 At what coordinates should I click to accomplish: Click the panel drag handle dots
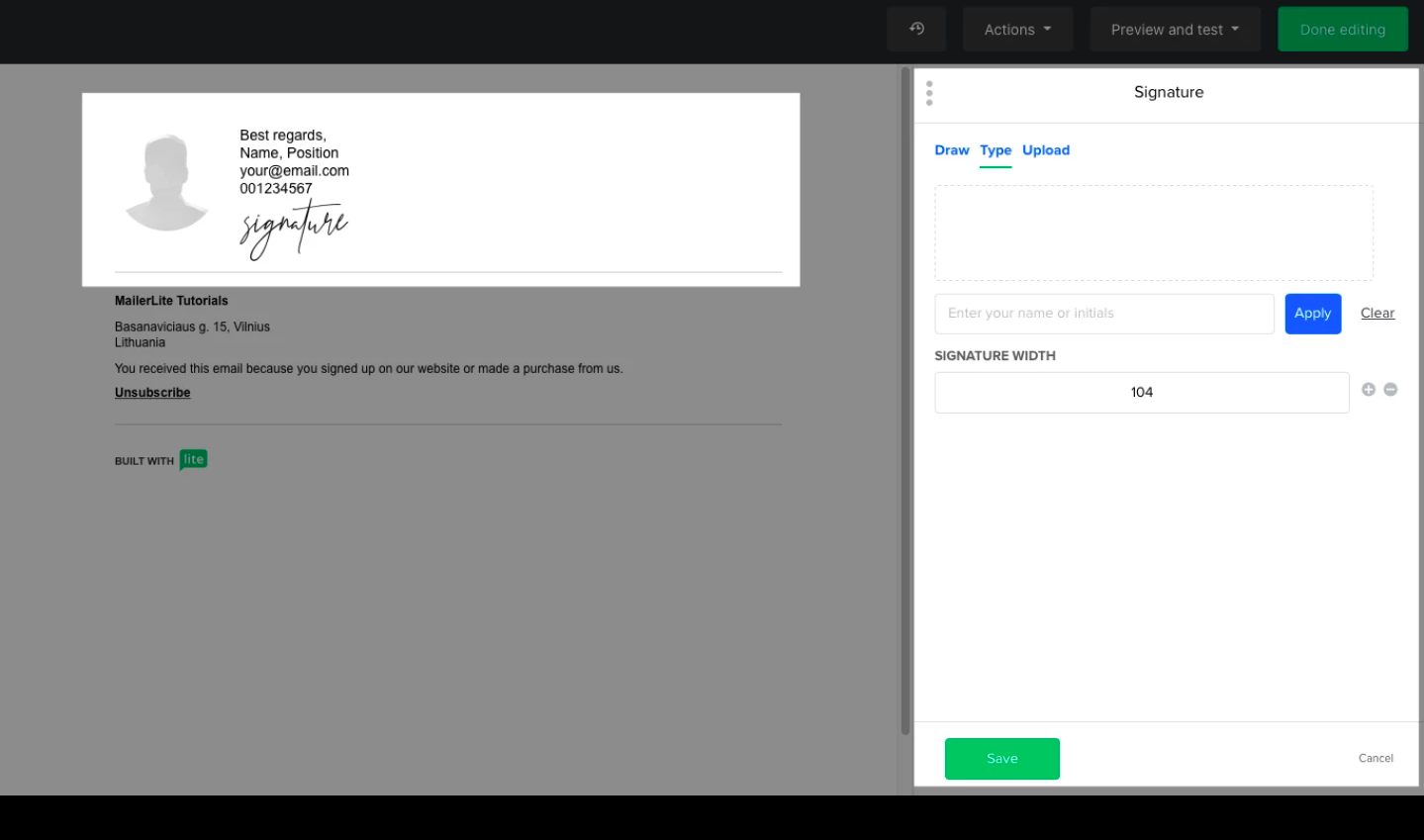tap(929, 93)
